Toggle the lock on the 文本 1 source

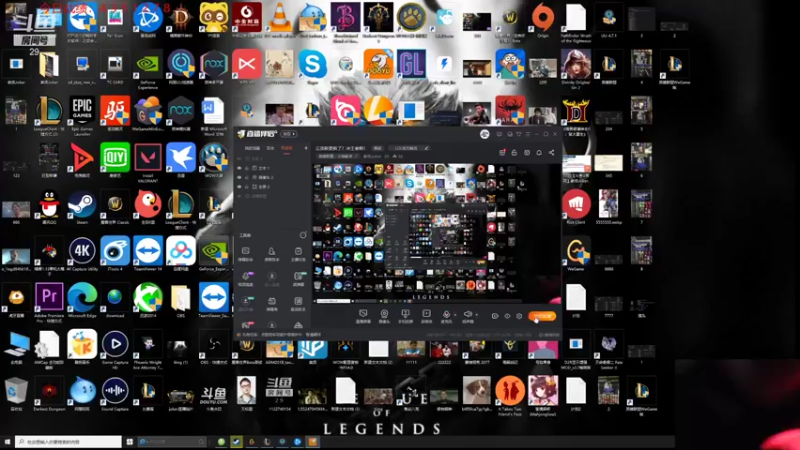tap(247, 168)
